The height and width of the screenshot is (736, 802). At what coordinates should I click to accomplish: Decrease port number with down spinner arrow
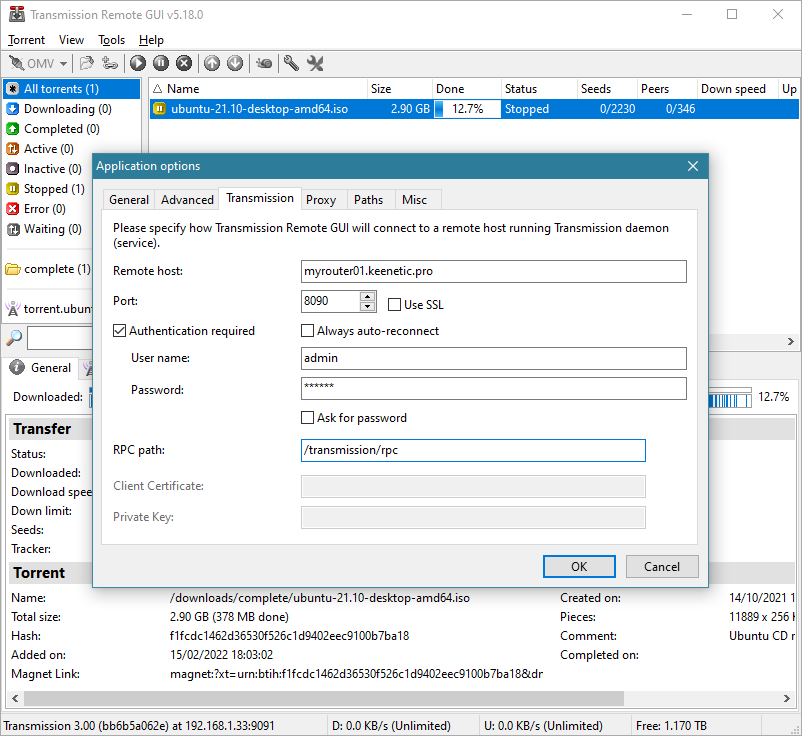368,307
